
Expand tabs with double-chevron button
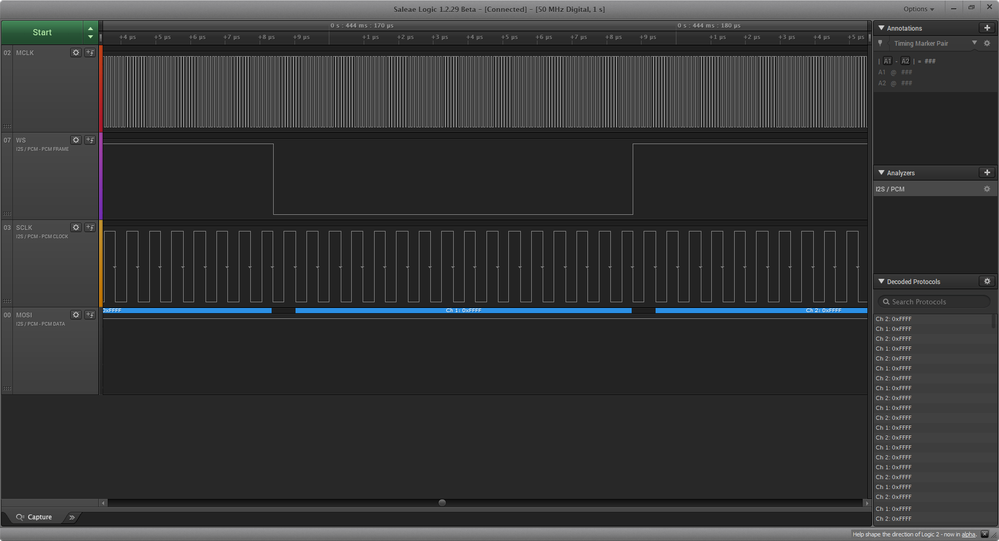tap(72, 517)
